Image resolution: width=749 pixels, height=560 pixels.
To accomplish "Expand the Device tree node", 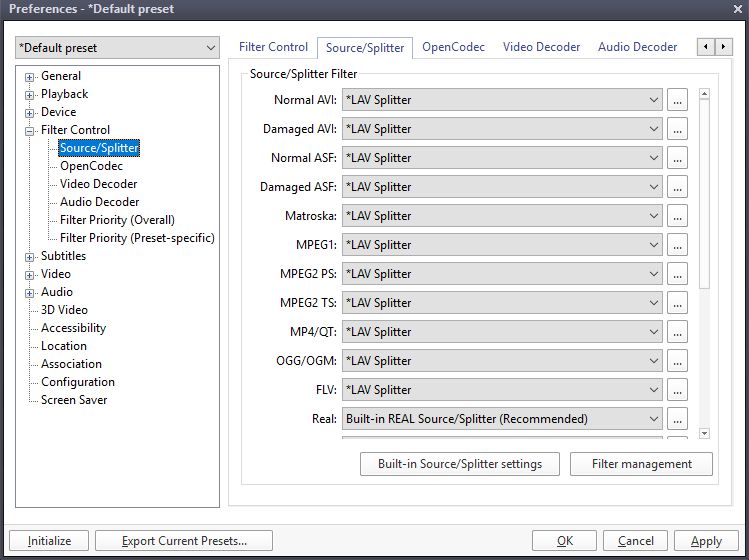I will 30,113.
